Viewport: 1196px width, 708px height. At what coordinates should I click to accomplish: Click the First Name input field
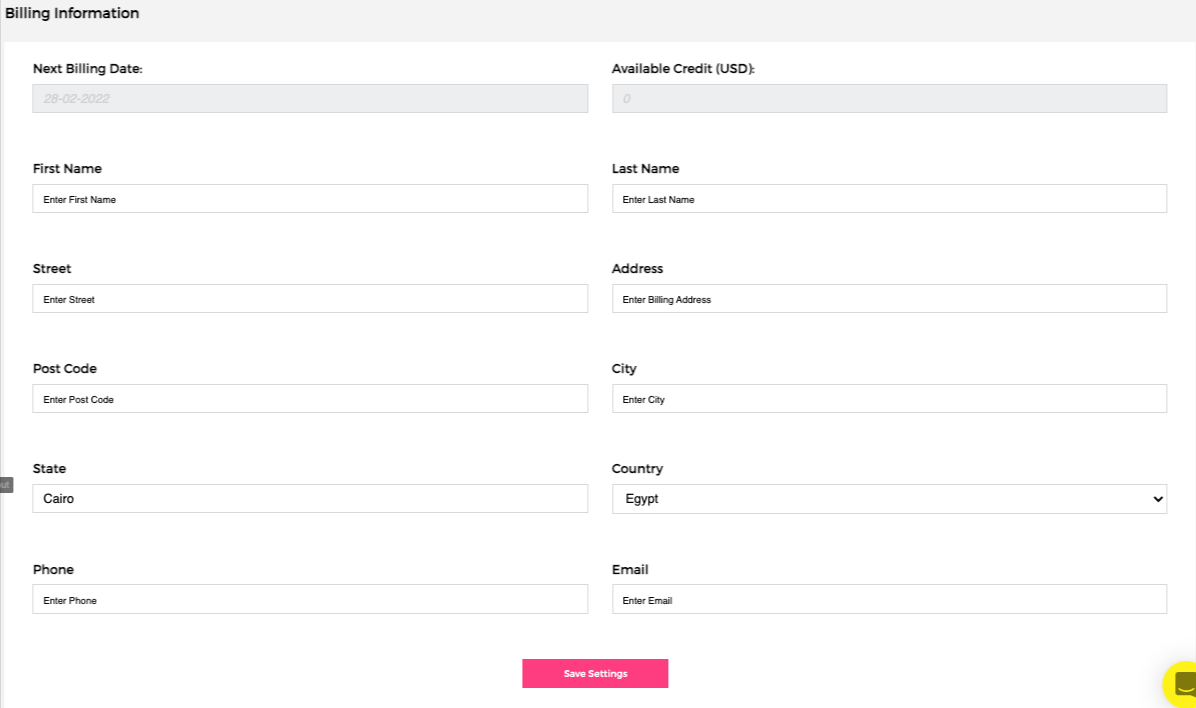tap(310, 199)
